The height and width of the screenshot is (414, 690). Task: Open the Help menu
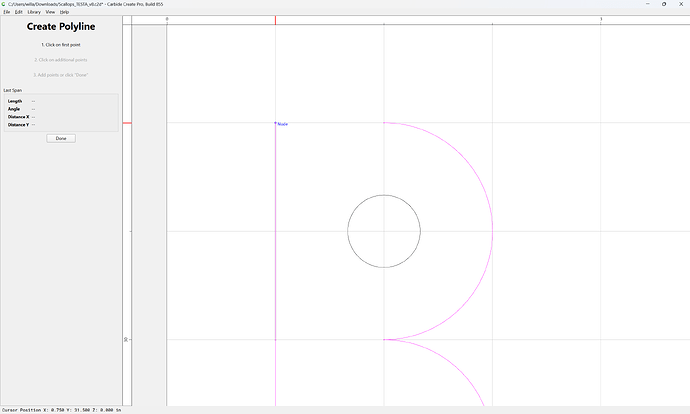64,12
